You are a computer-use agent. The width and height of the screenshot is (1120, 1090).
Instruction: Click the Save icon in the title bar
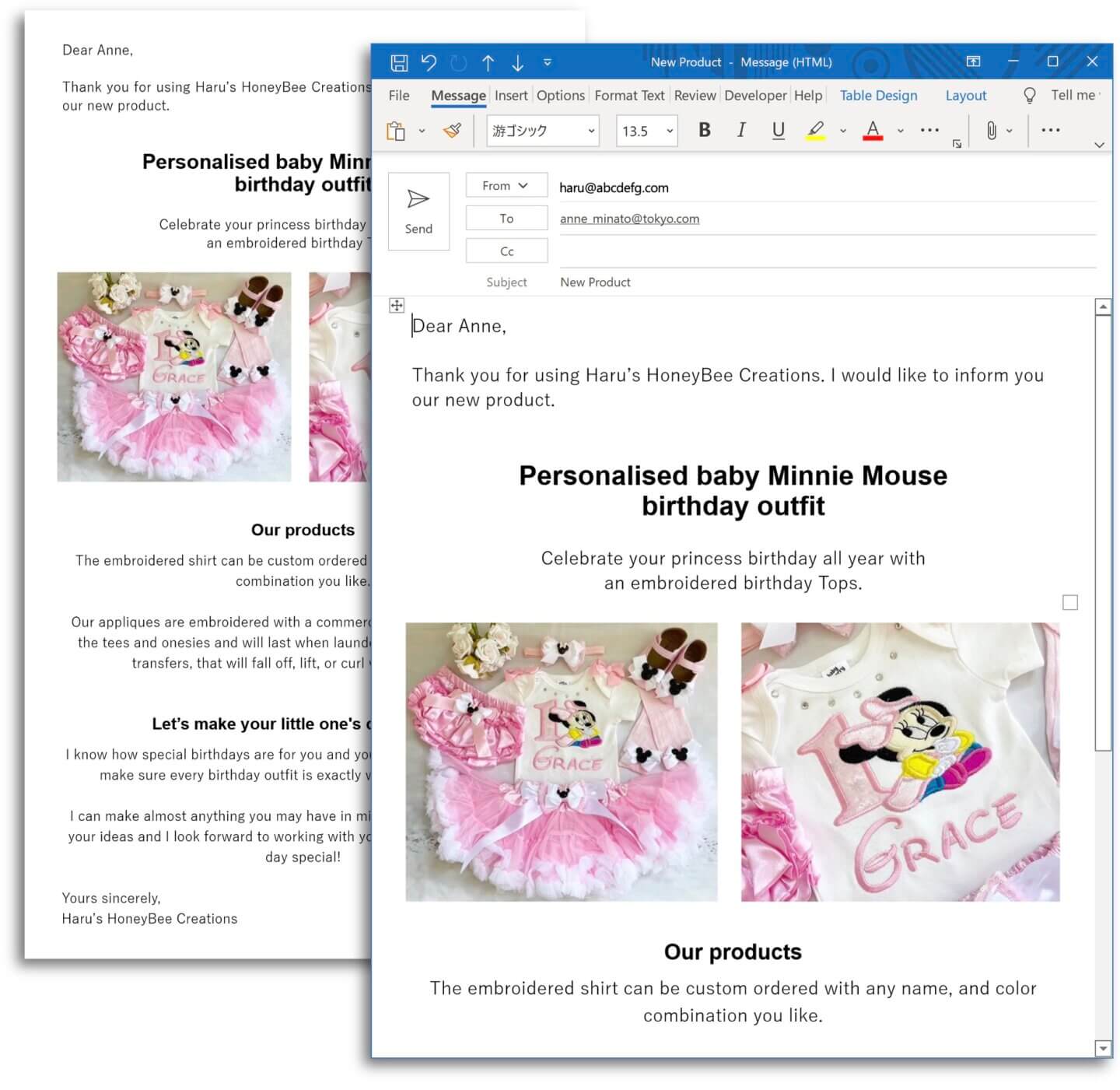tap(399, 62)
